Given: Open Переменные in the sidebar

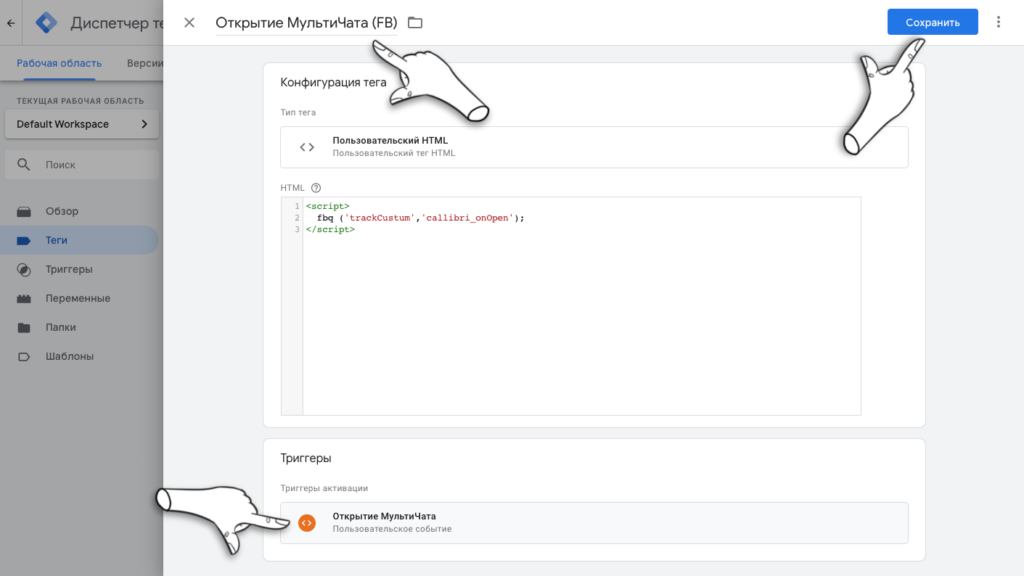Looking at the screenshot, I should point(77,299).
